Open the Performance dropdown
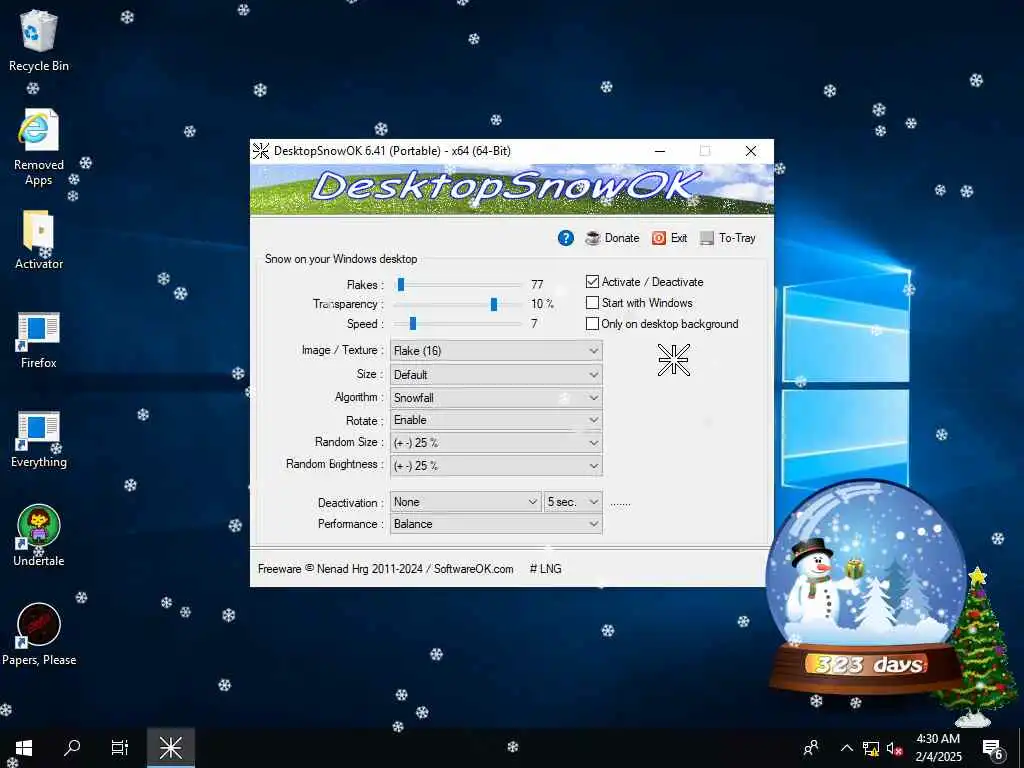 tap(496, 524)
